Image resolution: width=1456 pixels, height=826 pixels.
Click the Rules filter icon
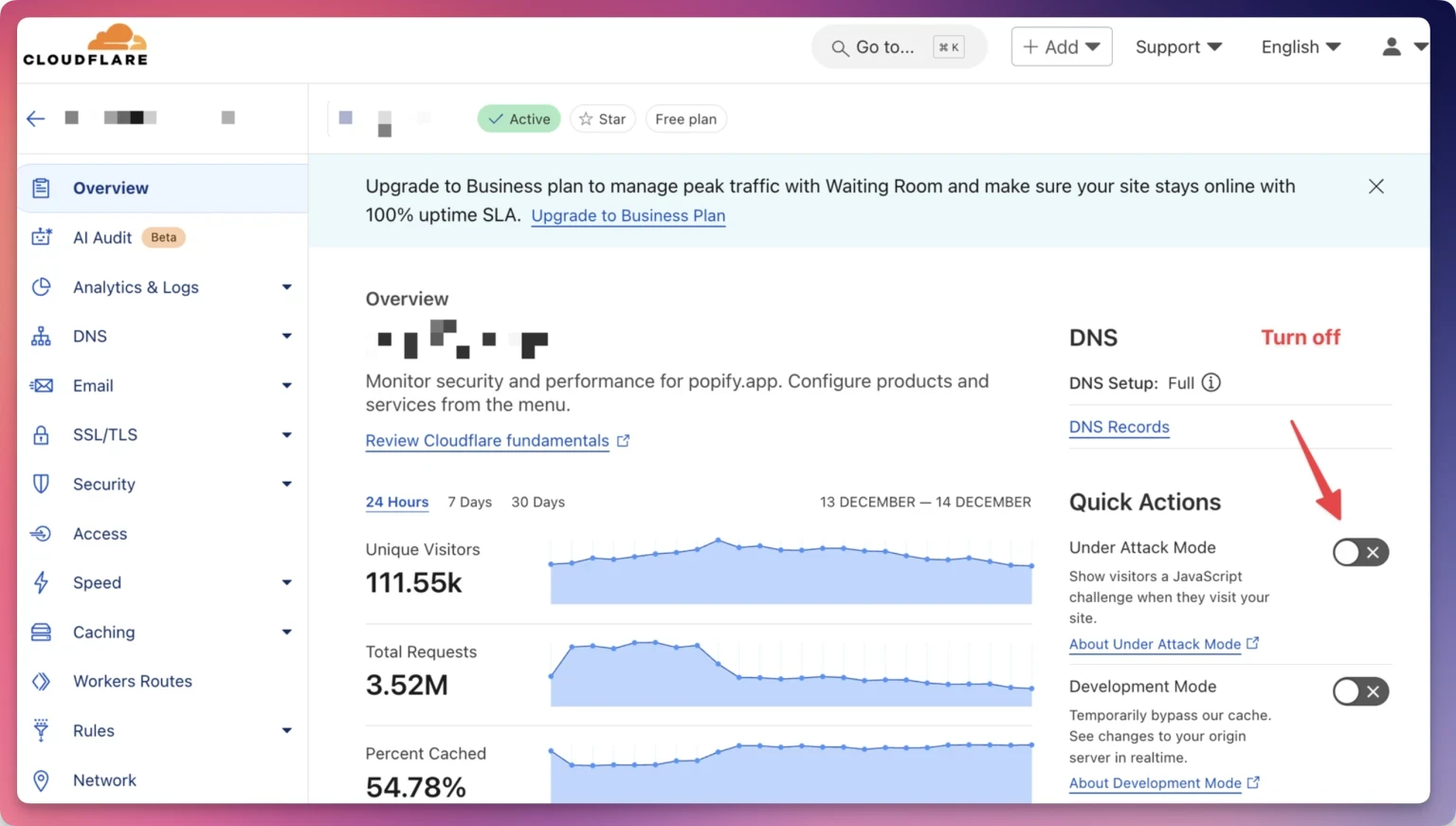click(x=41, y=730)
